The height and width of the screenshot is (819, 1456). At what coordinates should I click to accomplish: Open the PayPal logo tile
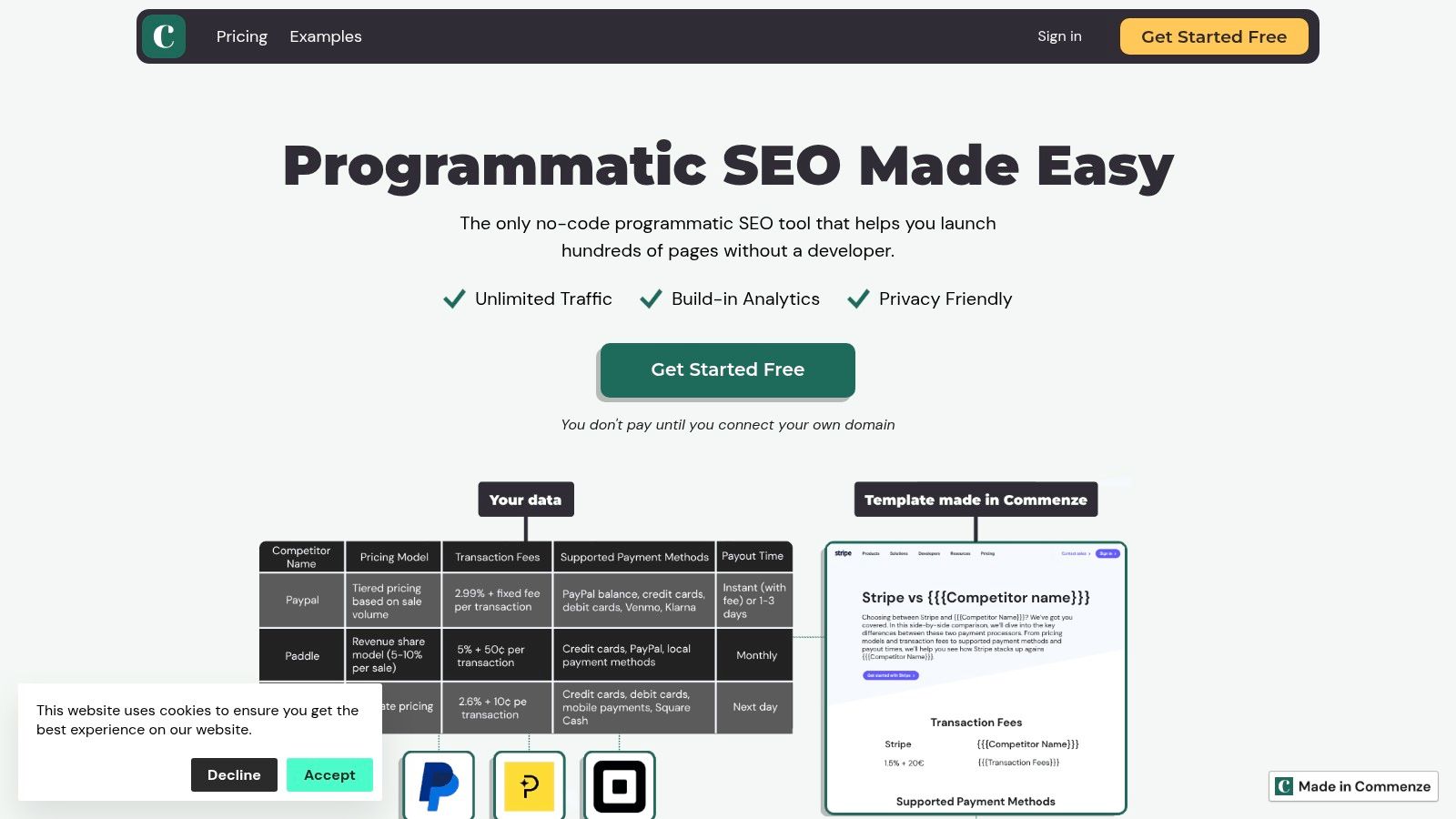439,785
